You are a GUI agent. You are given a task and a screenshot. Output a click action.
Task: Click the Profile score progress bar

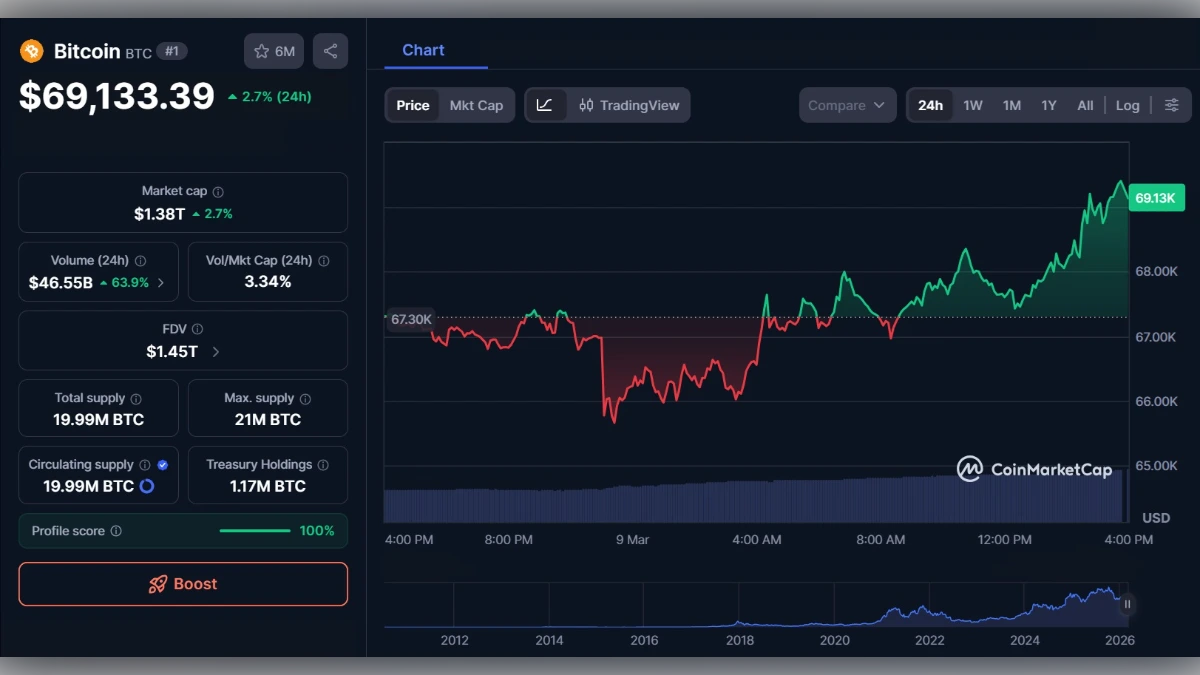click(255, 531)
